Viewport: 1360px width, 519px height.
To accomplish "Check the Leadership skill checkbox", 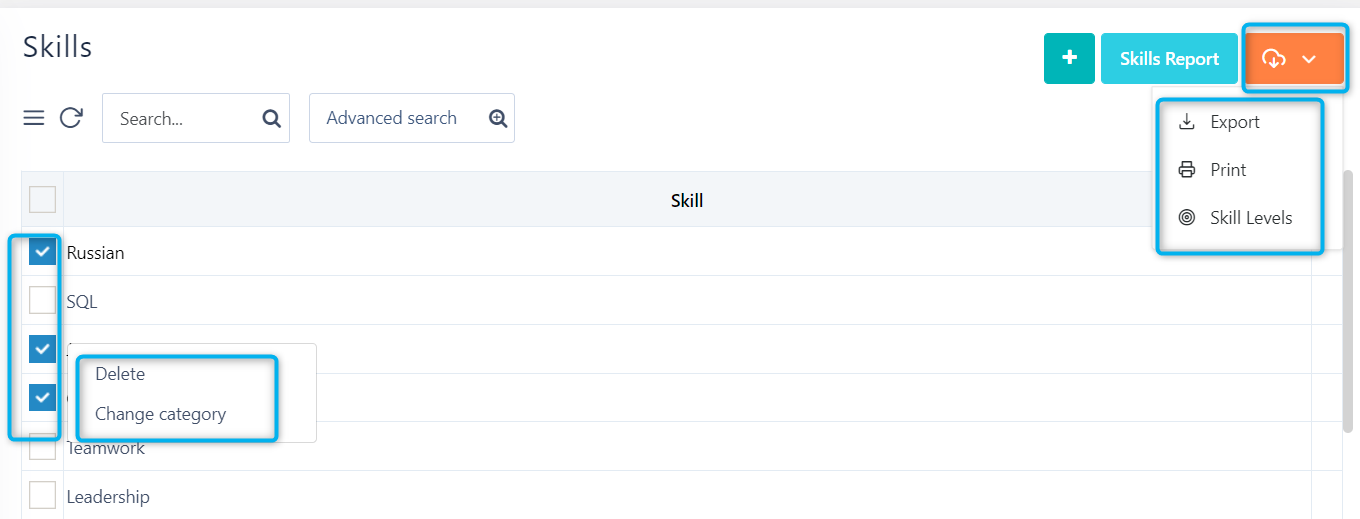I will [42, 495].
